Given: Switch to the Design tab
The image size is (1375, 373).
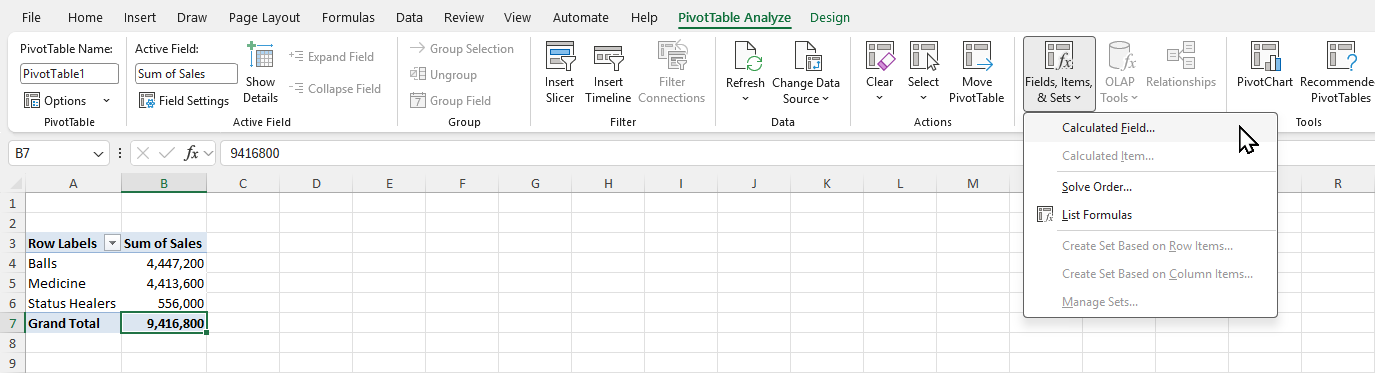Looking at the screenshot, I should click(x=830, y=17).
